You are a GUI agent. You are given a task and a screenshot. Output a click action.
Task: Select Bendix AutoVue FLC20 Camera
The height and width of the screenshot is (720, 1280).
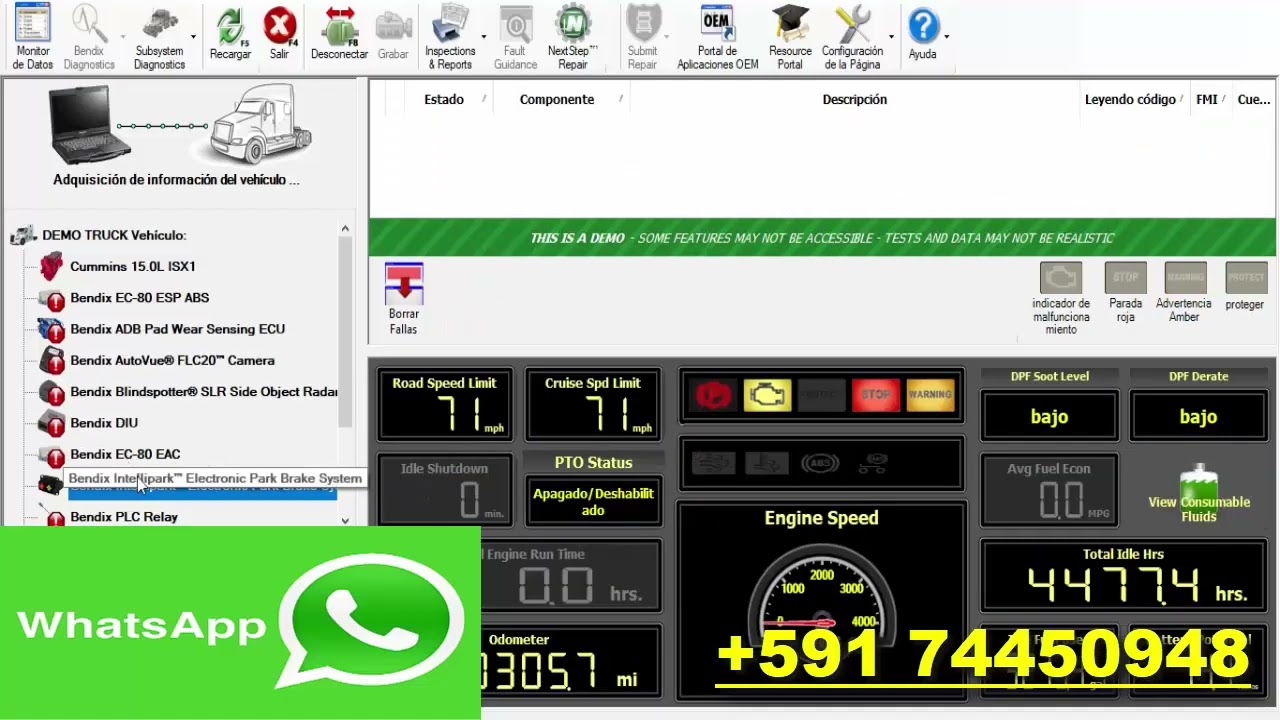(172, 360)
